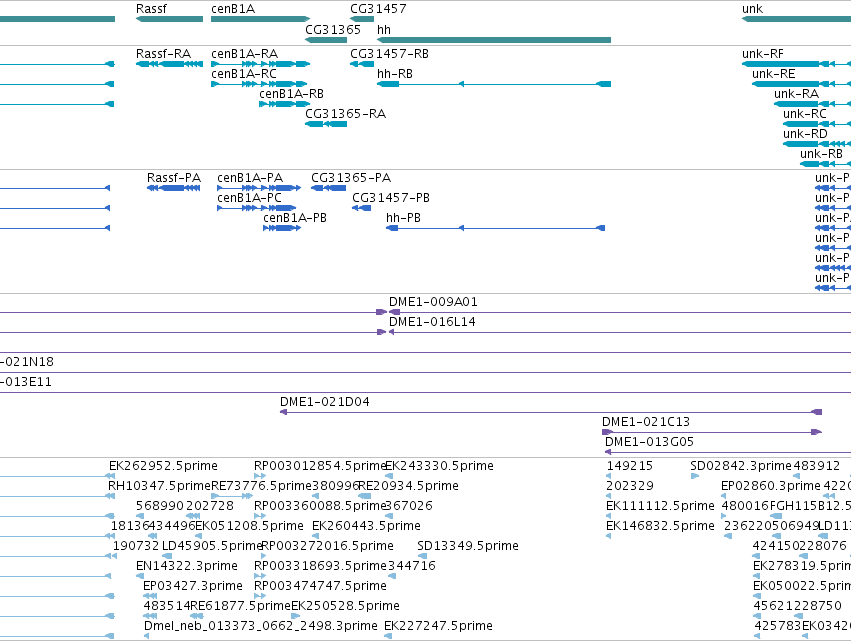Select the Rassf-PA protein label
This screenshot has width=851, height=641.
[174, 179]
